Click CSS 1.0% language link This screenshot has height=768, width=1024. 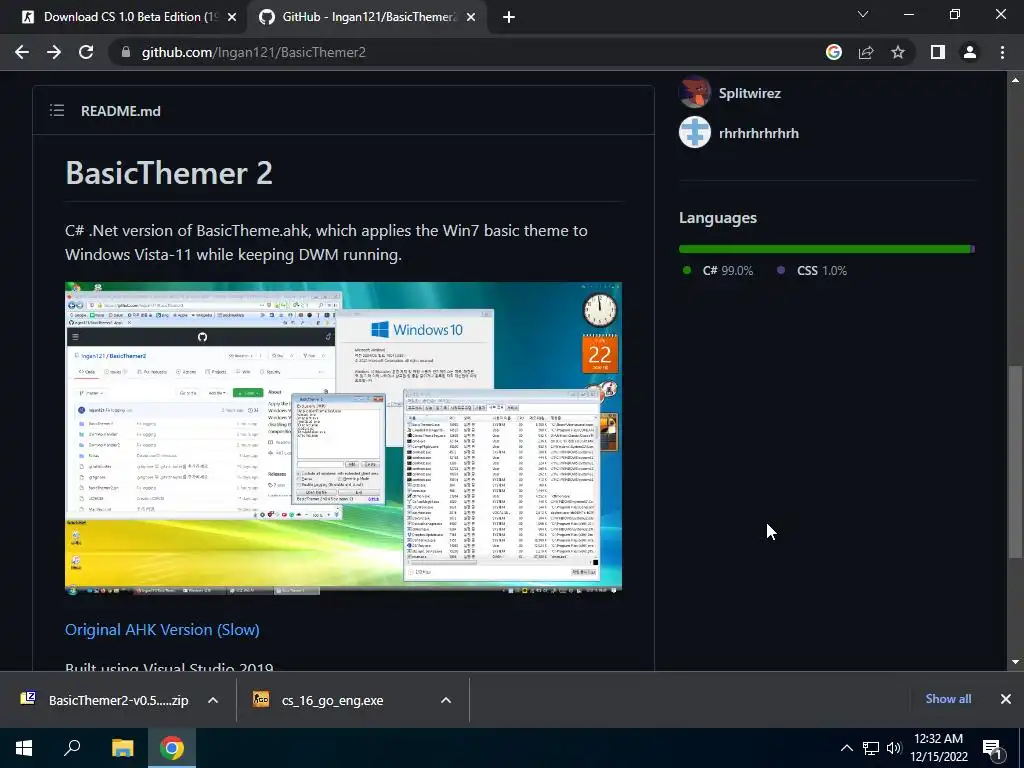tap(812, 270)
